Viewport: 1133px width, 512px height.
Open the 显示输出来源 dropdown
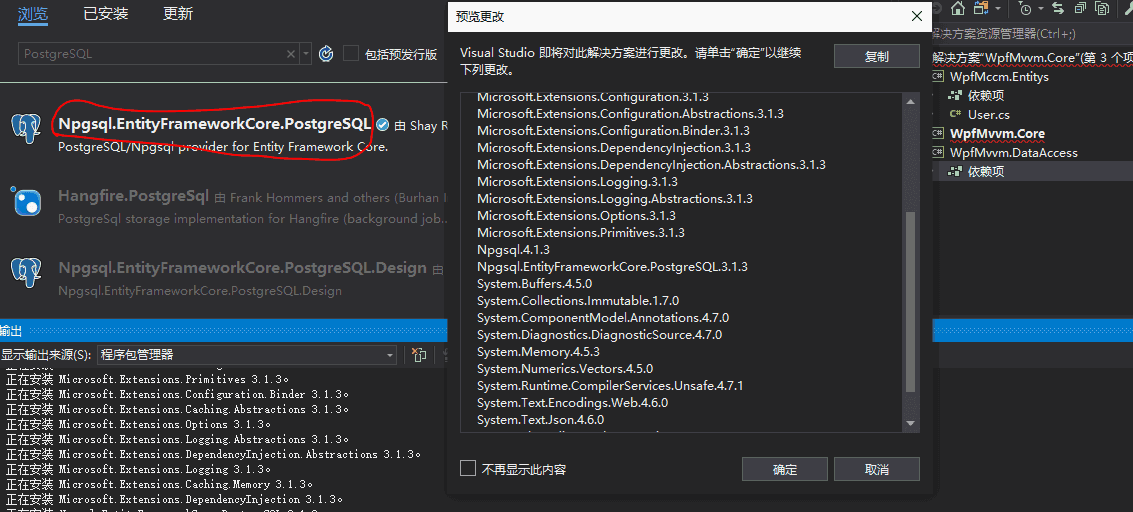(x=246, y=355)
